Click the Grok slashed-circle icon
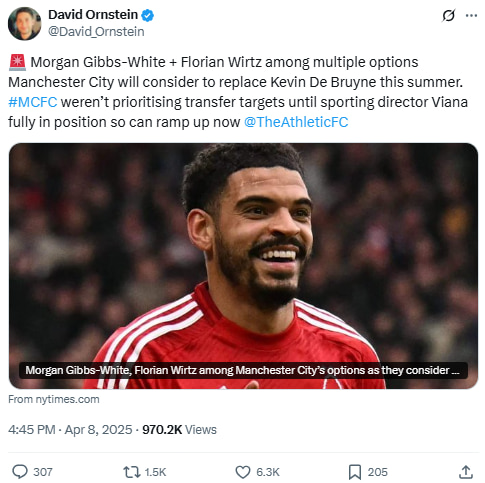 448,15
